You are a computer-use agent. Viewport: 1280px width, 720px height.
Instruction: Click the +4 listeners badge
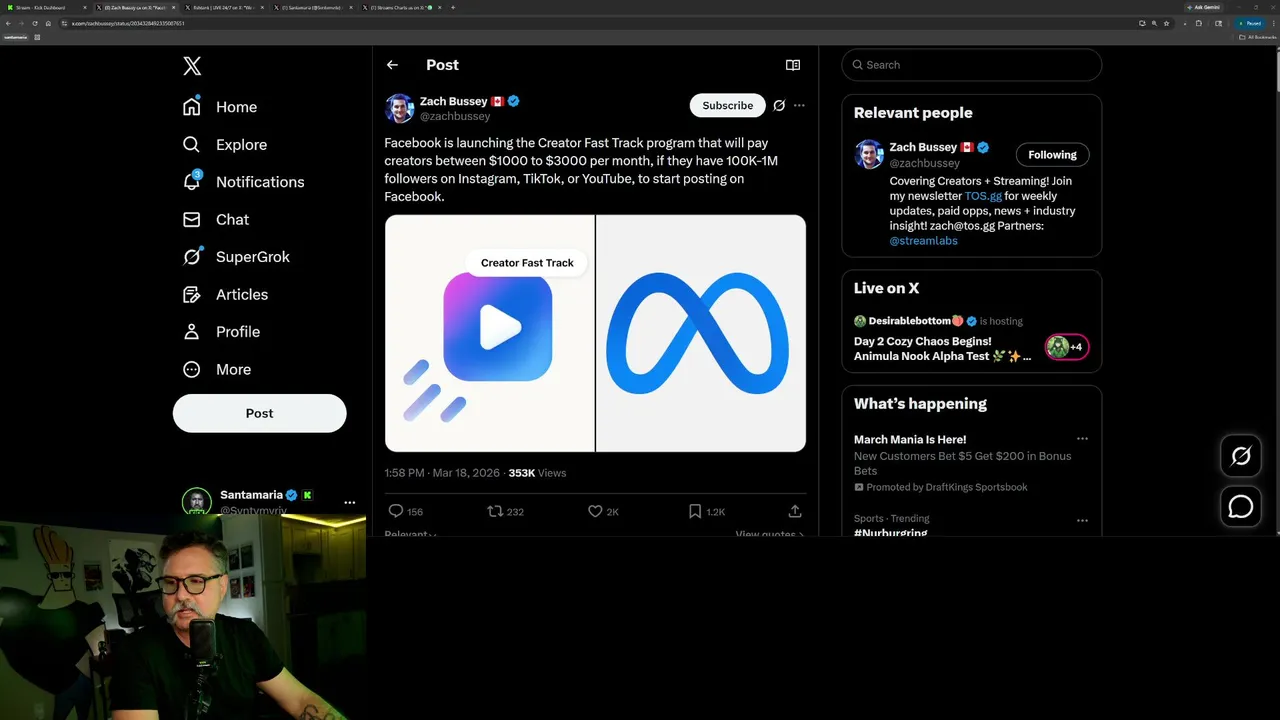click(x=1067, y=347)
